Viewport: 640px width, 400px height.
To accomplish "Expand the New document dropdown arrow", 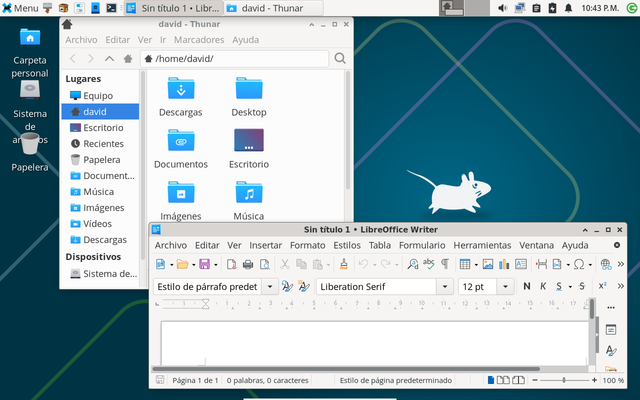I will tap(171, 265).
